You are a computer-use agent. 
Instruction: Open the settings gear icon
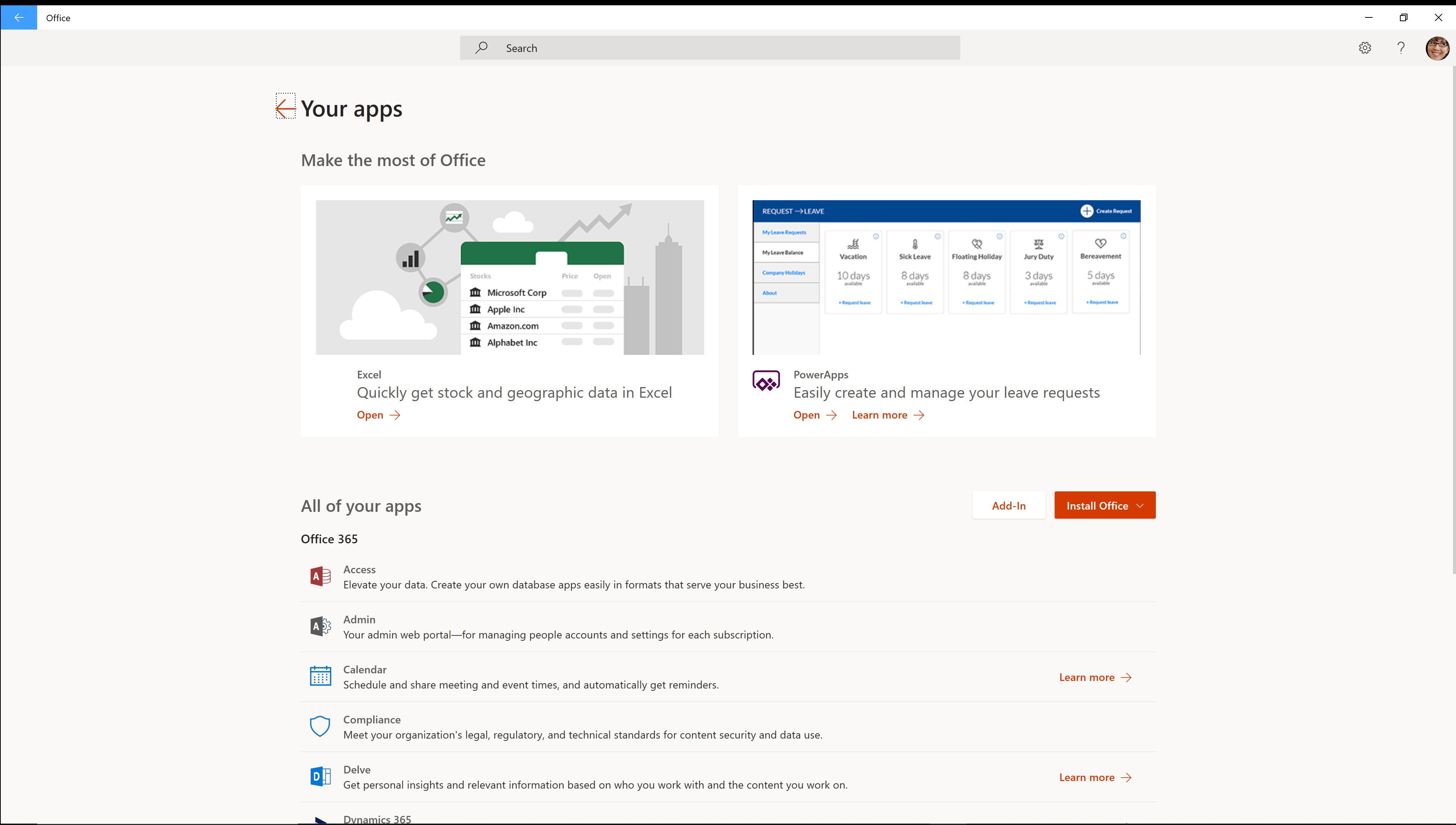[x=1365, y=48]
